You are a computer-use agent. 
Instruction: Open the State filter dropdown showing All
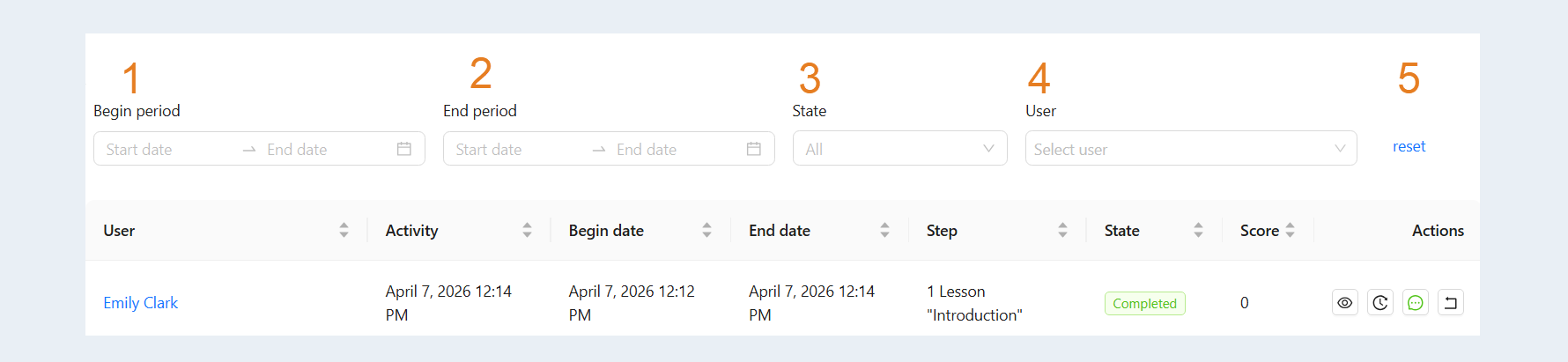click(x=899, y=149)
